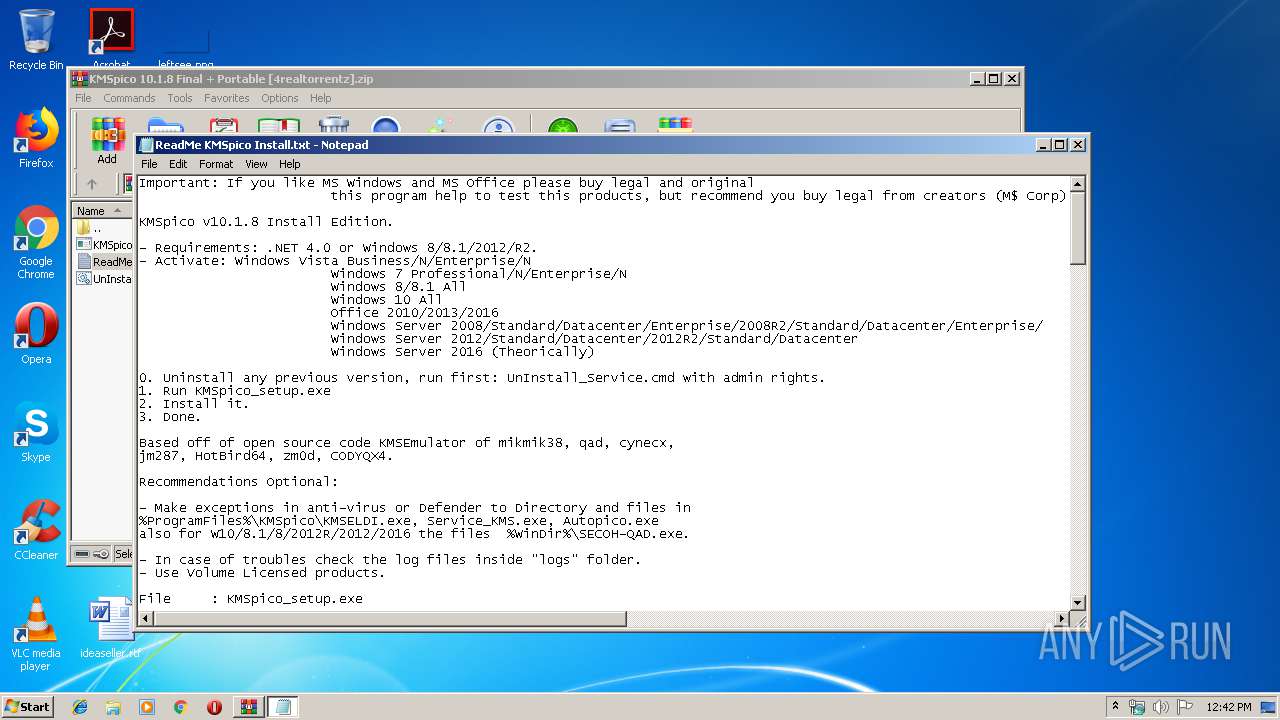This screenshot has width=1280, height=720.
Task: Open Notepad's File menu
Action: click(x=149, y=164)
